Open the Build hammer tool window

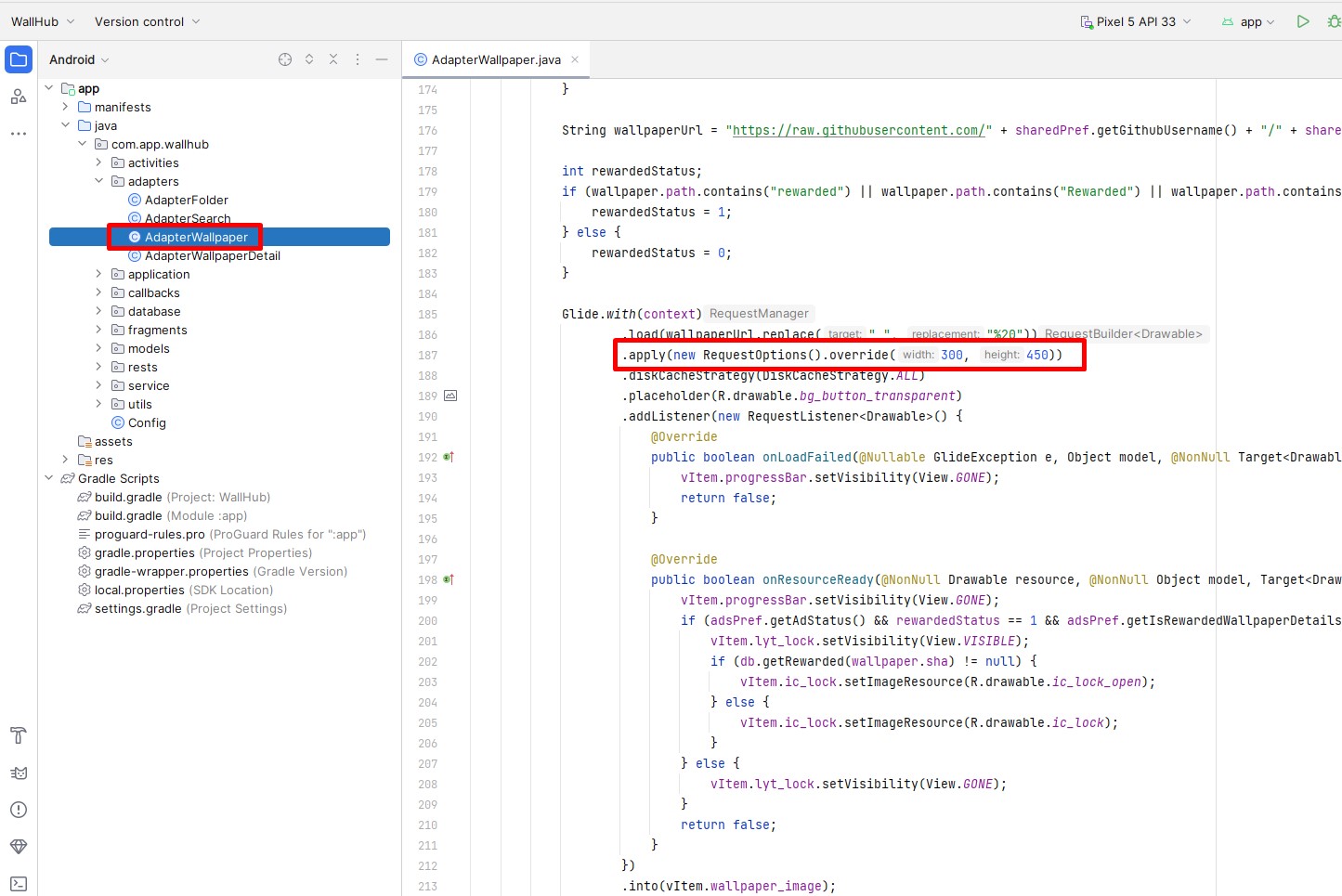tap(19, 735)
